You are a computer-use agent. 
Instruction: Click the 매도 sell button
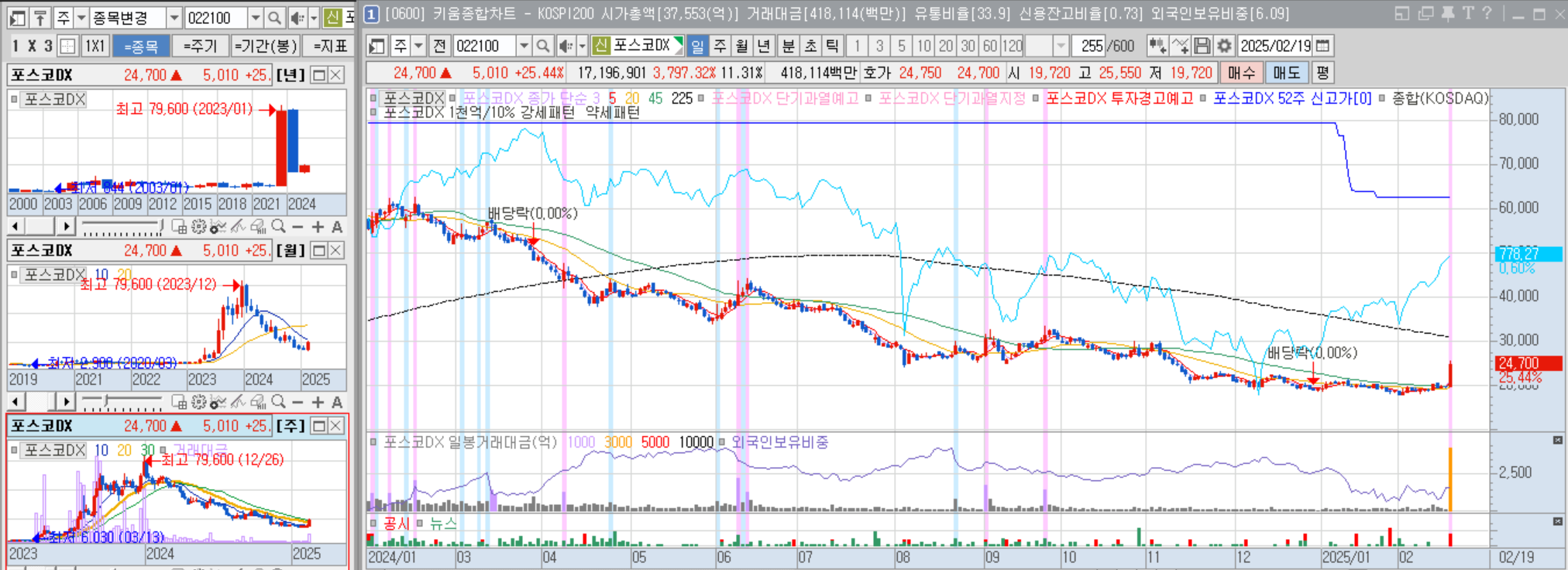[x=1287, y=73]
